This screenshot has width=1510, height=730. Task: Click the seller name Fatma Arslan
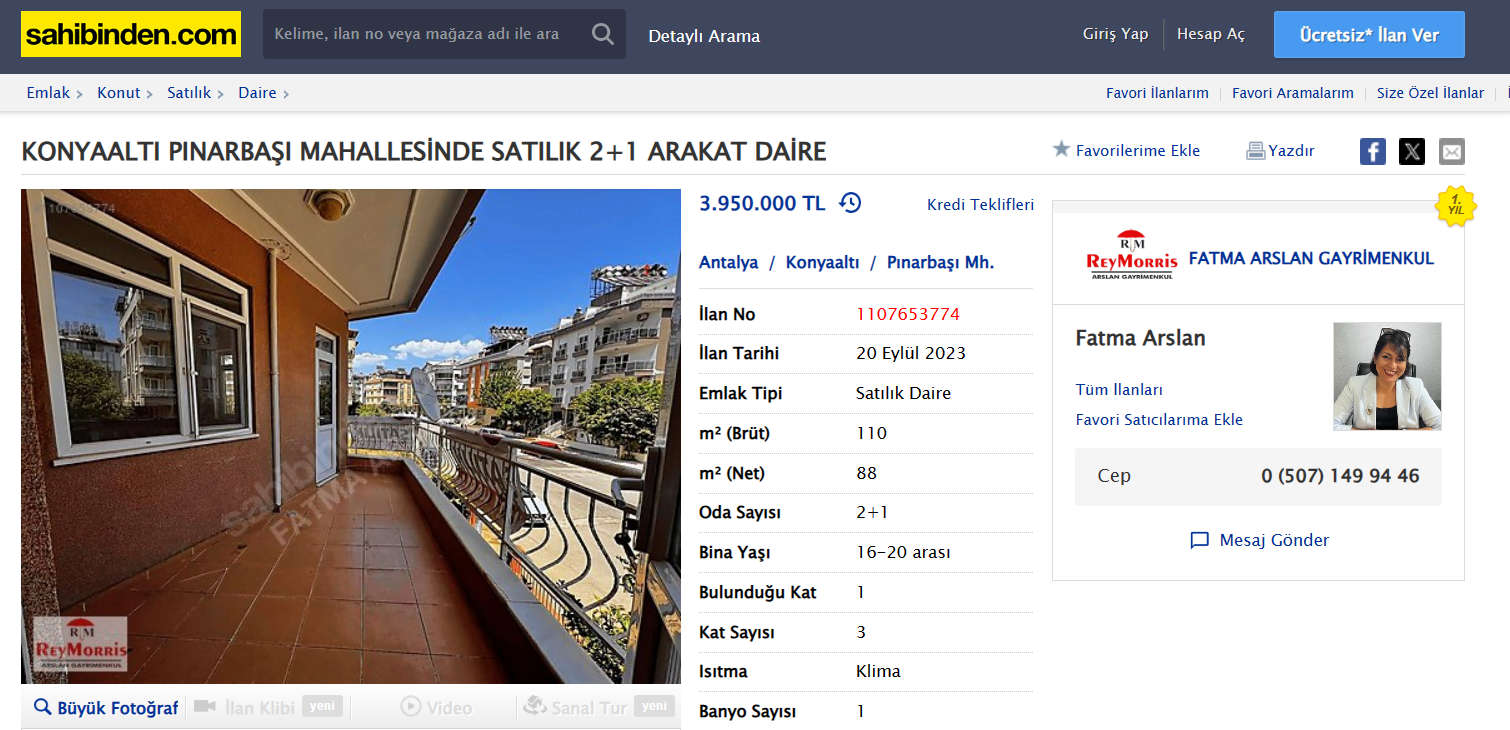pyautogui.click(x=1140, y=338)
